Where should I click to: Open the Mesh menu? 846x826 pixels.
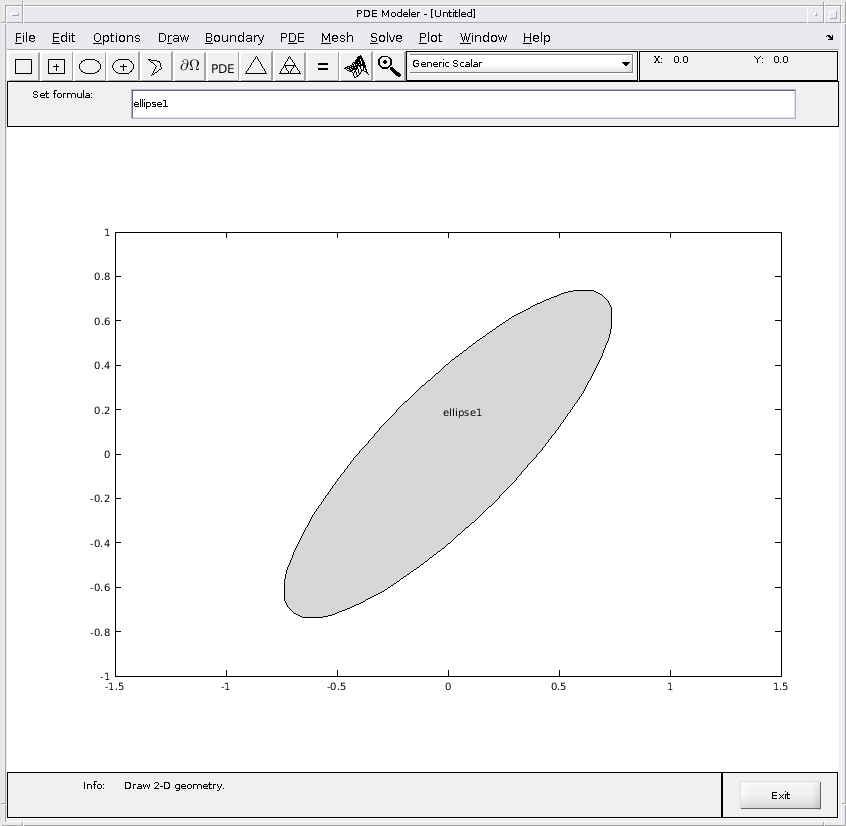pyautogui.click(x=337, y=38)
